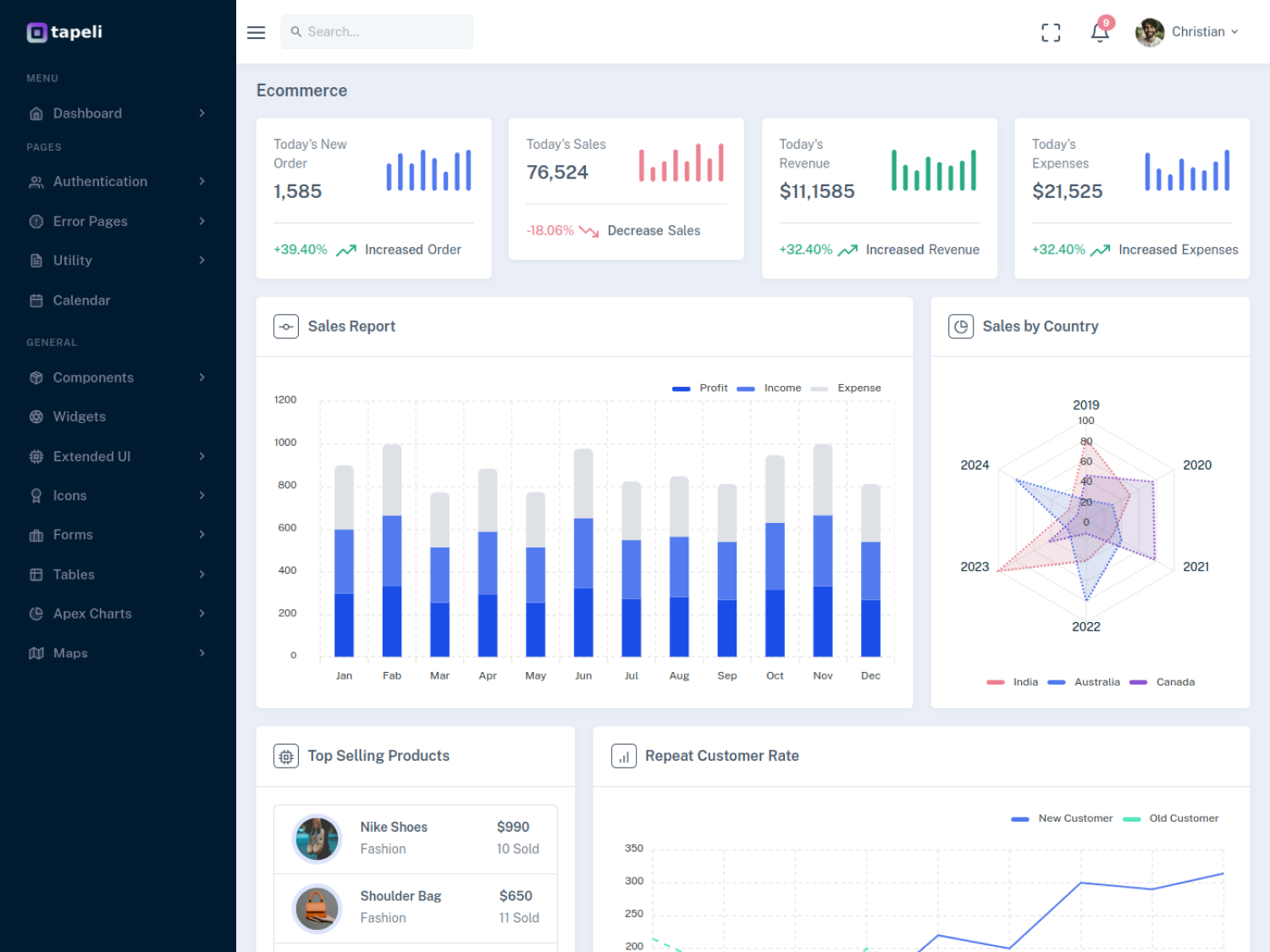Click Sales Report header icon
Image resolution: width=1270 pixels, height=952 pixels.
tap(286, 327)
